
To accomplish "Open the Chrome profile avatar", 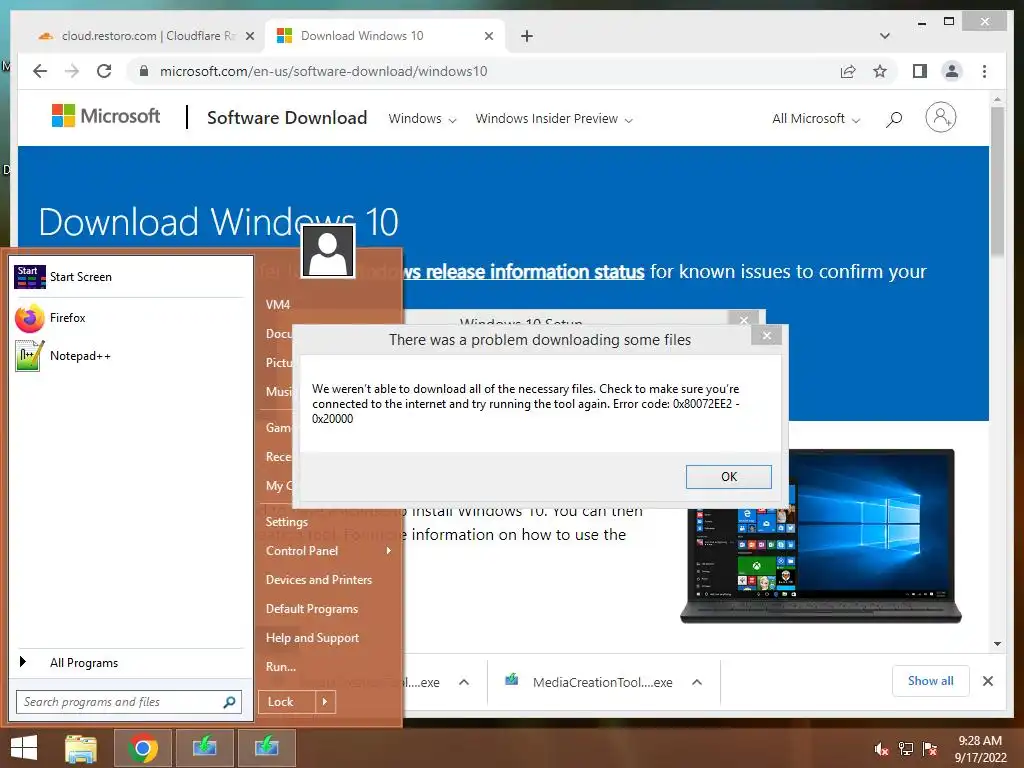I will [x=952, y=71].
